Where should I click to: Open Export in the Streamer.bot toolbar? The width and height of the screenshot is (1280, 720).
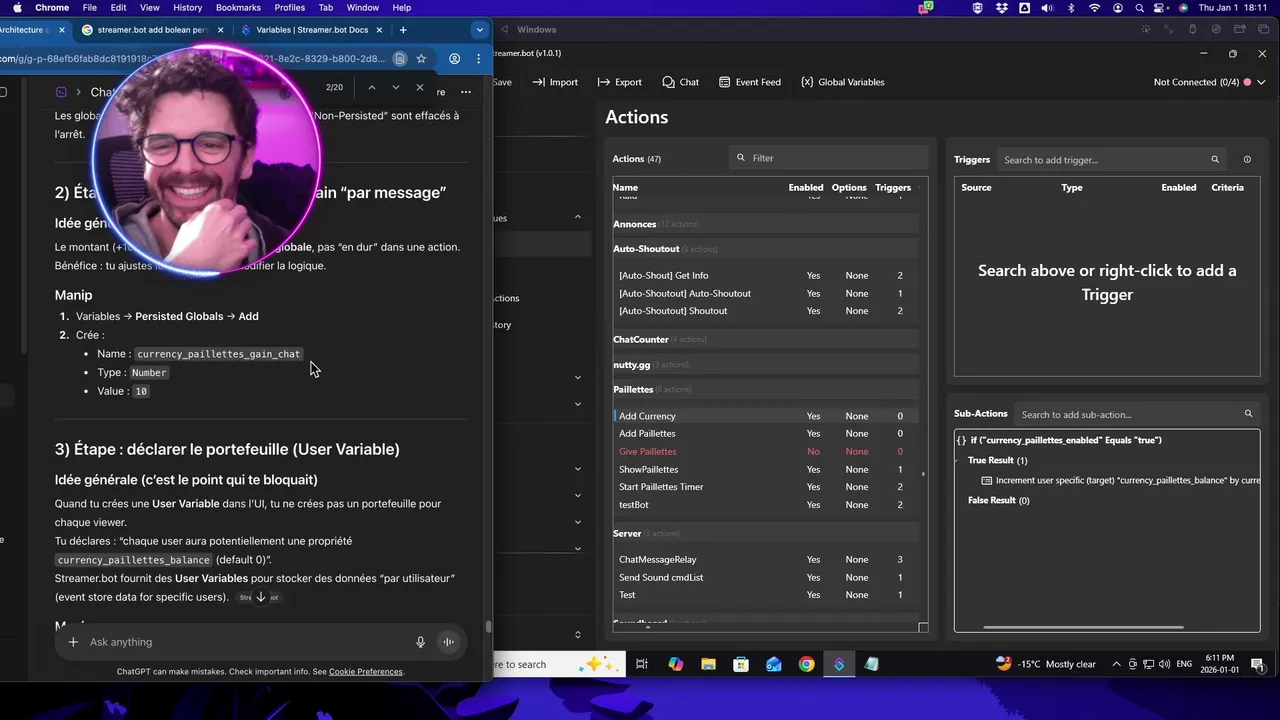[619, 82]
